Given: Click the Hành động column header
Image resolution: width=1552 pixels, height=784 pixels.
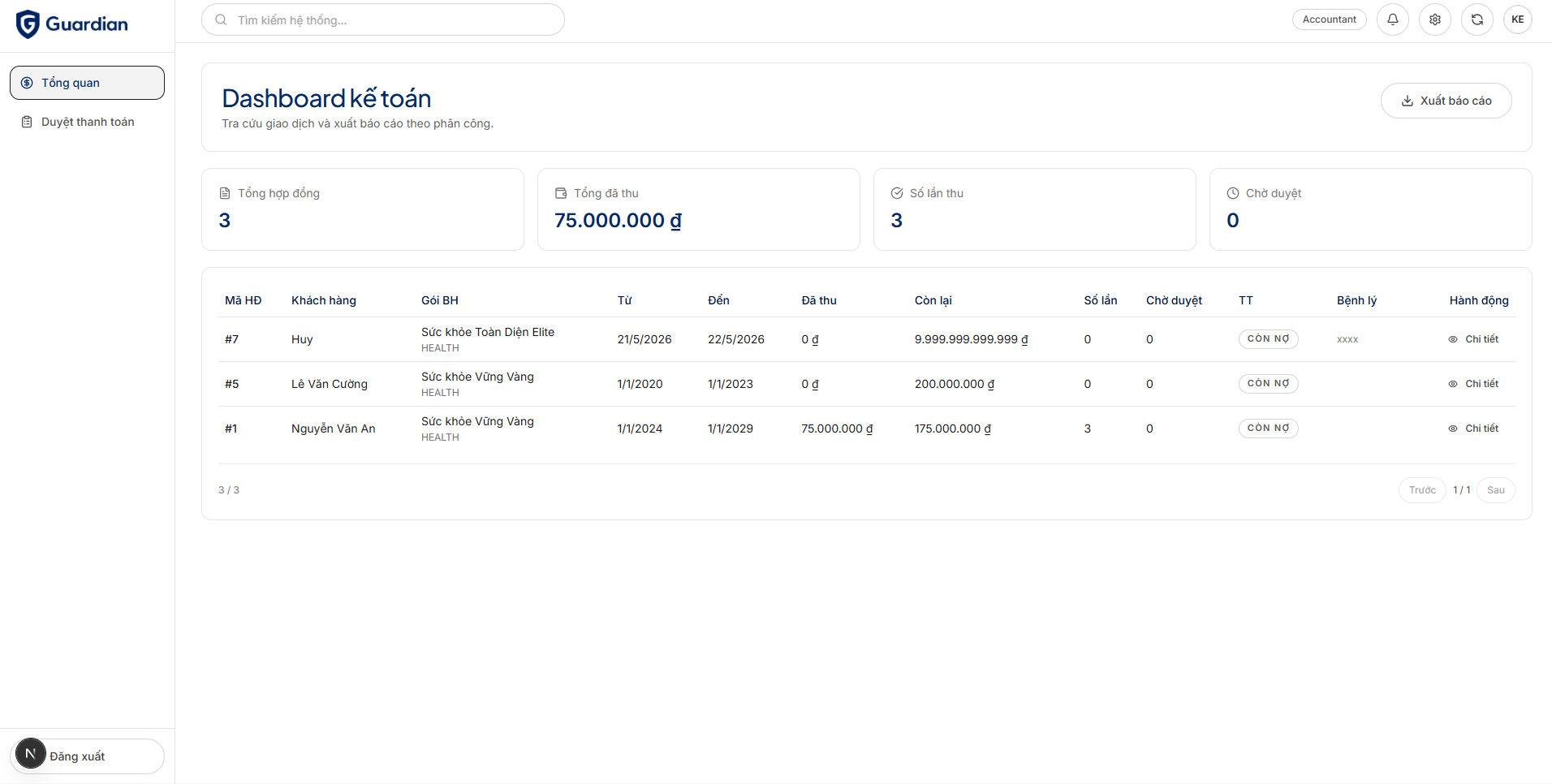Looking at the screenshot, I should pos(1479,300).
